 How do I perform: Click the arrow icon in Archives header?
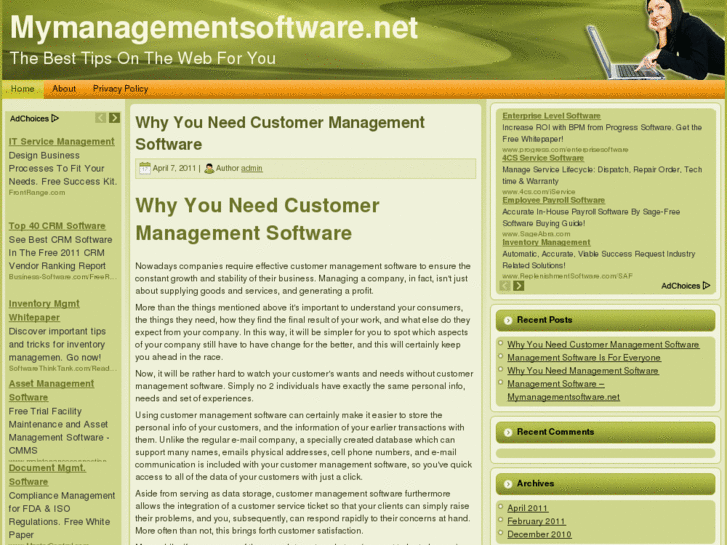508,484
